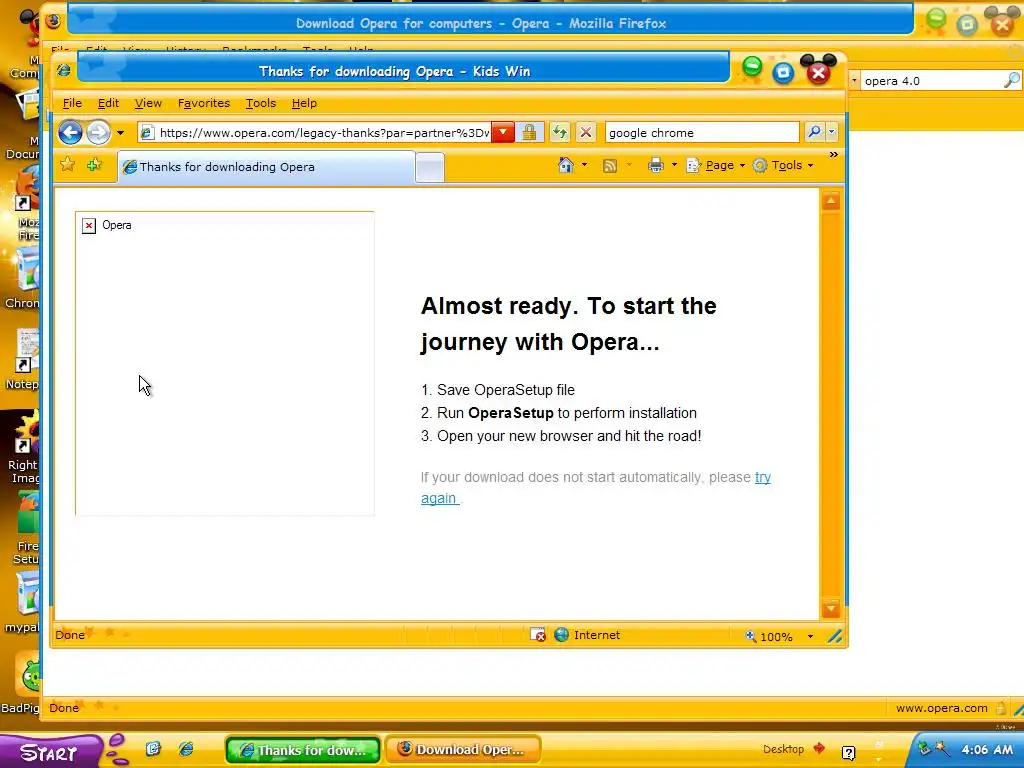1024x768 pixels.
Task: Click the red arrow next to Desktop label
Action: tap(819, 748)
